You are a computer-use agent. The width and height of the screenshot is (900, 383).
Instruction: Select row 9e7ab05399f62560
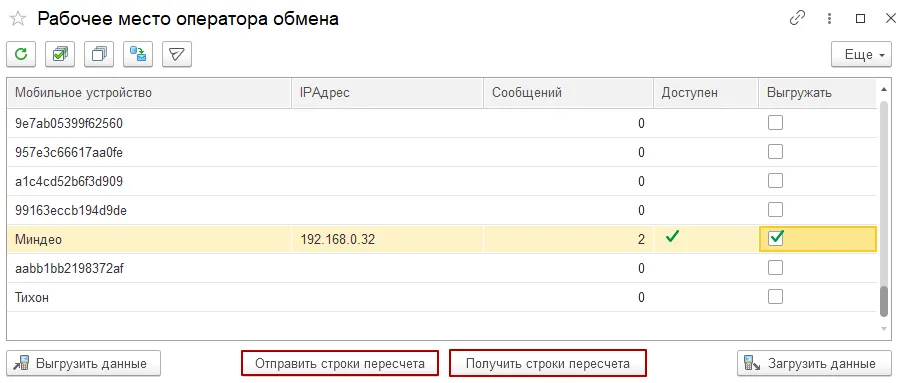442,123
